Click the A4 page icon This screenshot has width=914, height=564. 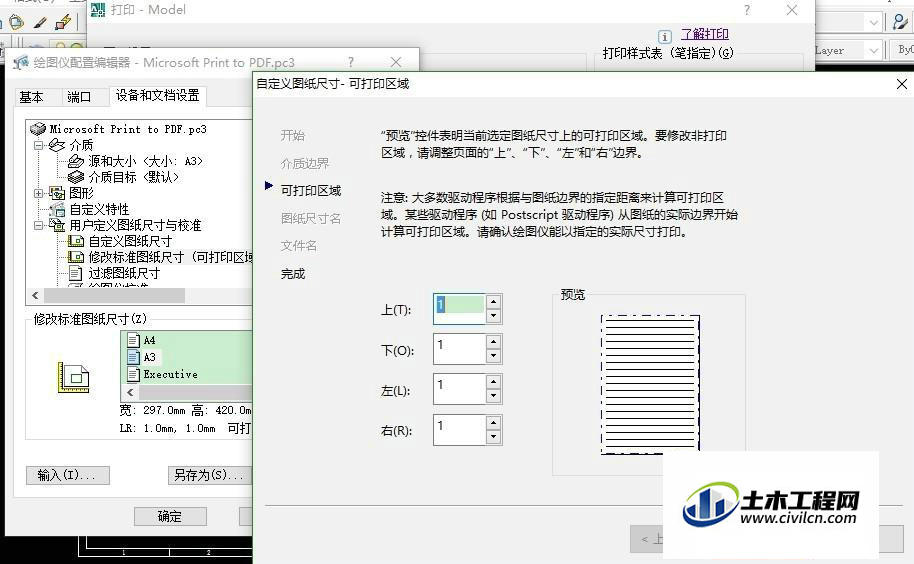point(133,340)
